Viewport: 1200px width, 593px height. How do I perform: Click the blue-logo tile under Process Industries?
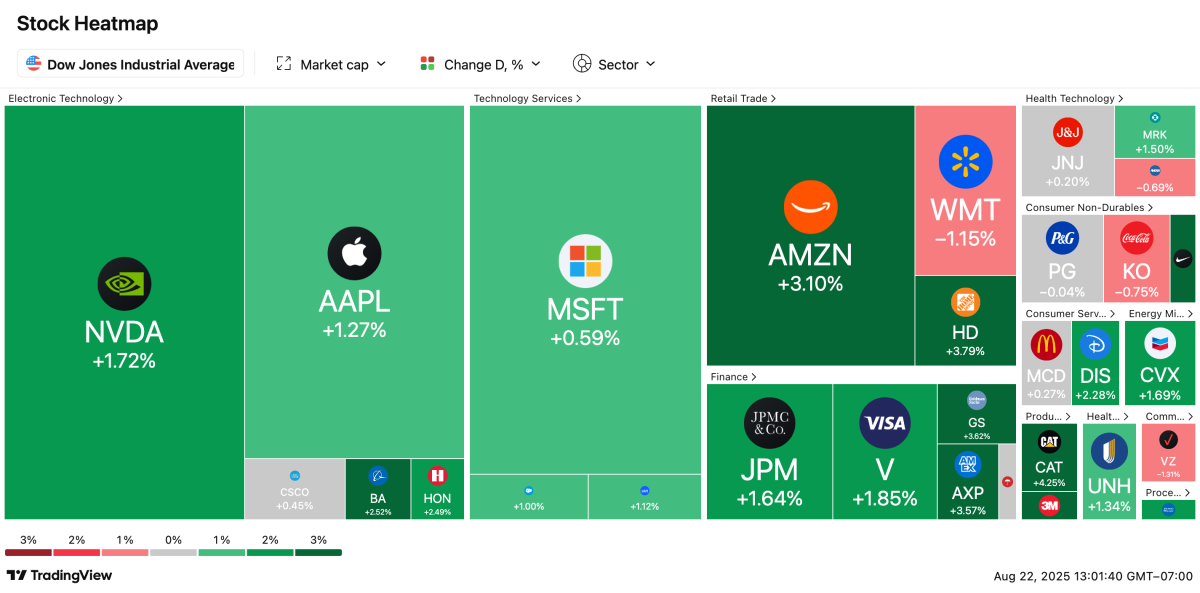[1168, 510]
